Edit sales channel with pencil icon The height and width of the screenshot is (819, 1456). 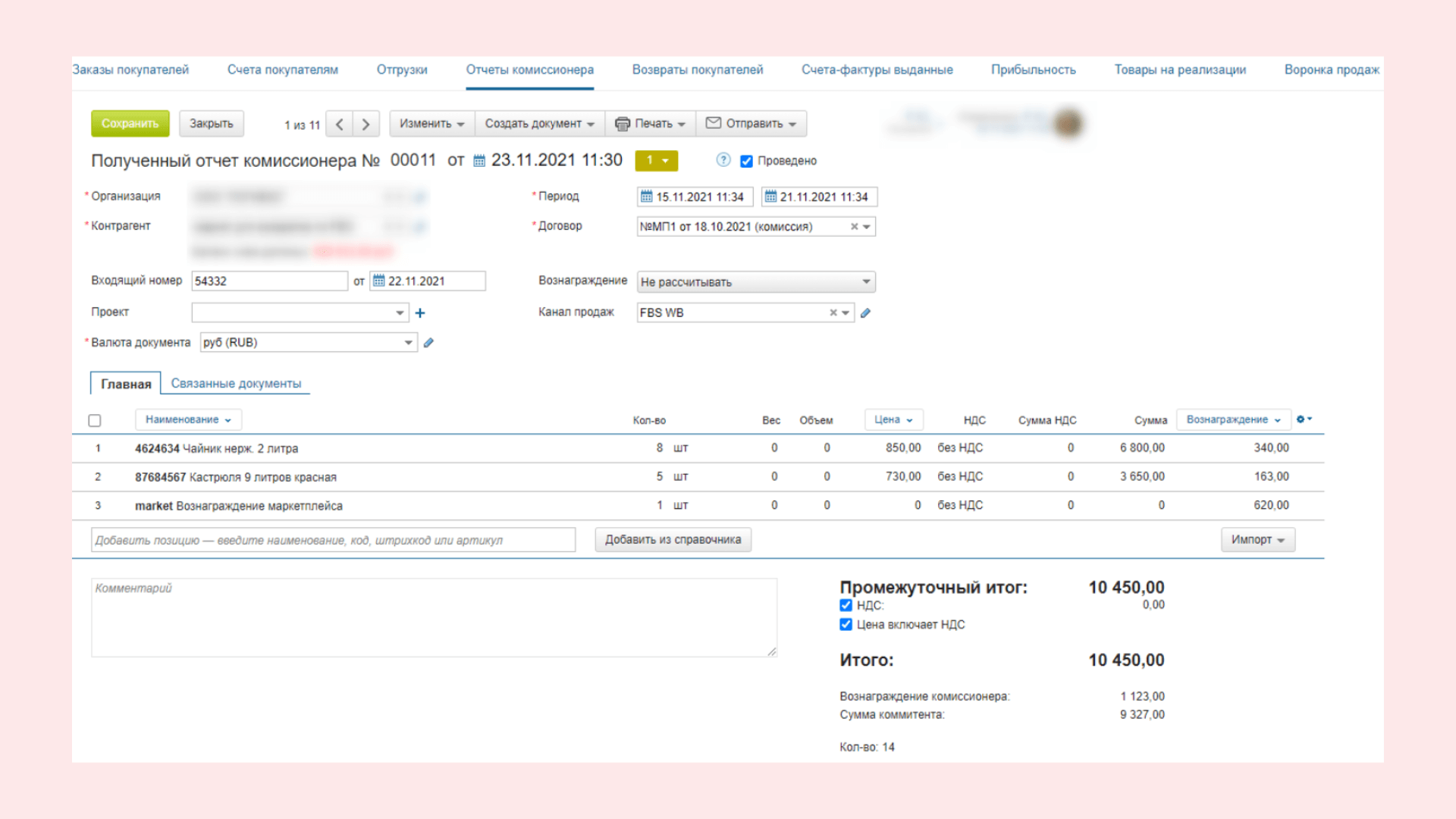[865, 312]
